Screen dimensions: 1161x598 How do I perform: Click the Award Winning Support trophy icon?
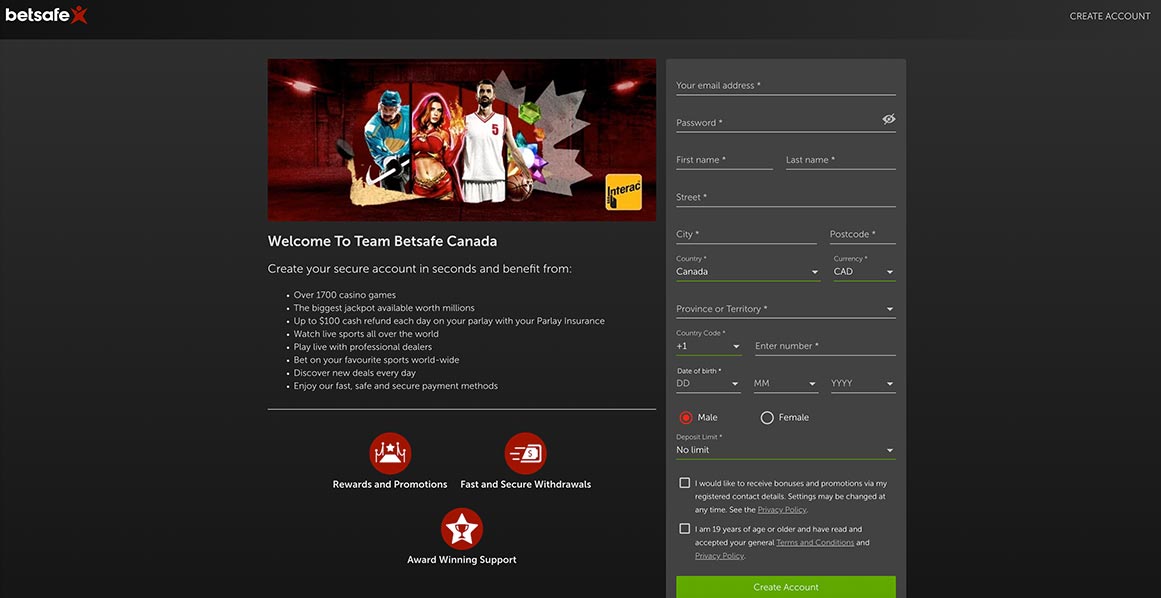coord(462,528)
